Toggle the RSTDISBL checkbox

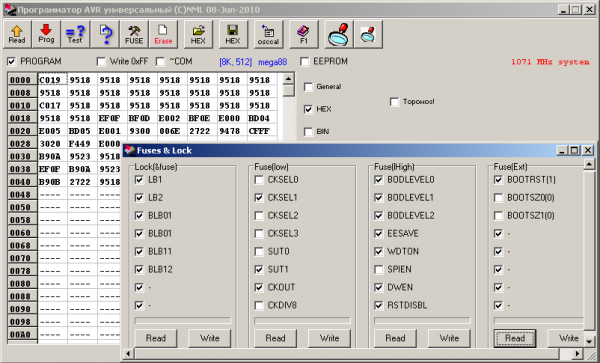coord(379,306)
